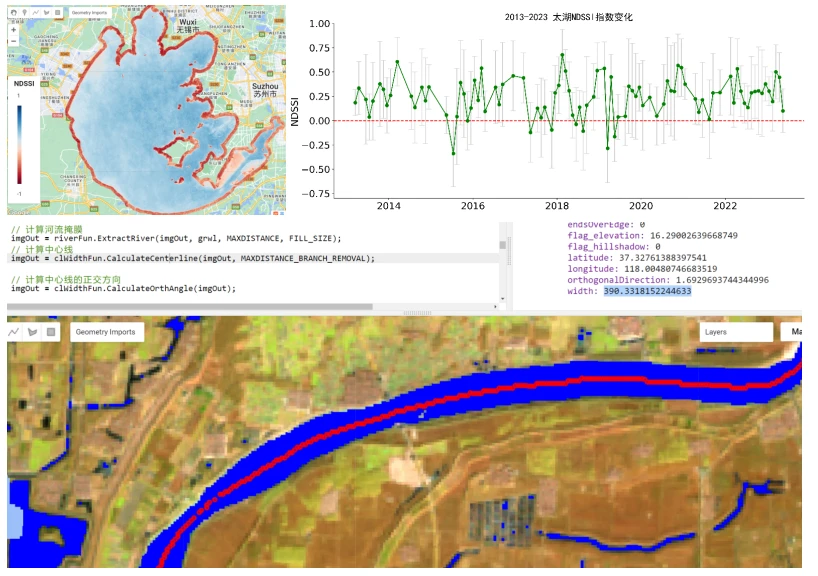Click the 2022 label on chart x-axis
Viewport: 818px width, 576px height.
[725, 206]
